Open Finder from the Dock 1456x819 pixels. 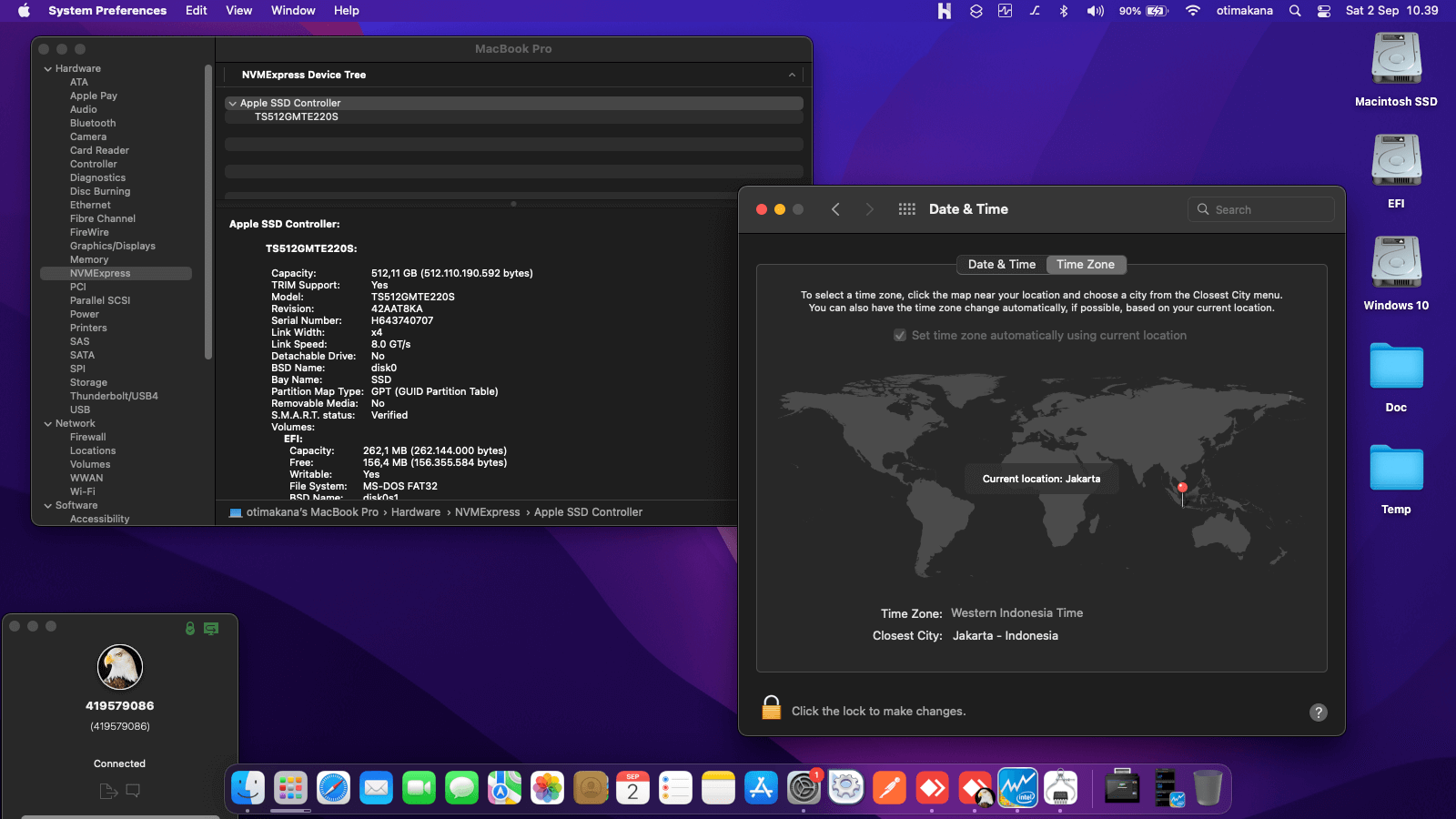coord(248,788)
